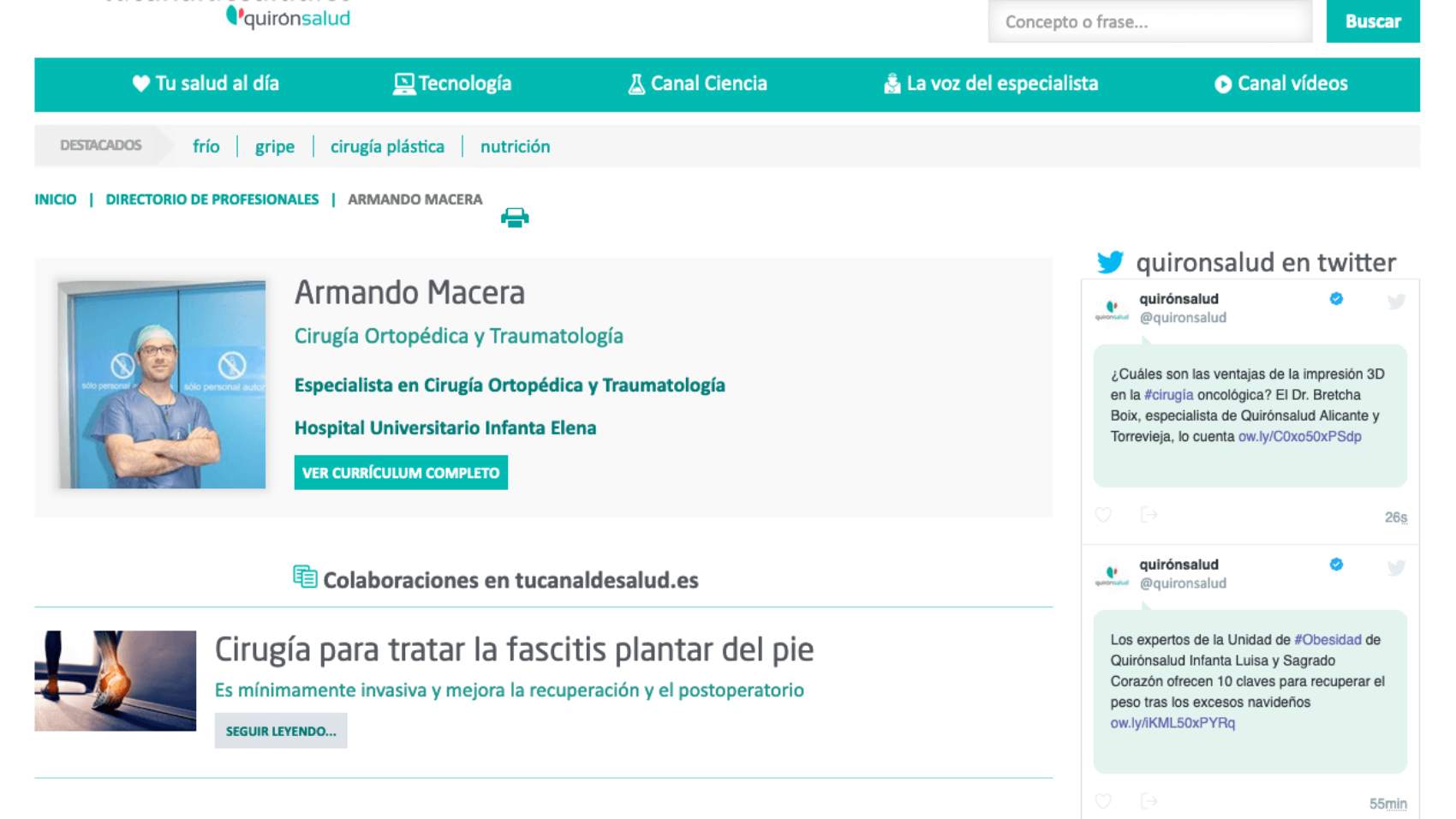Click the DESTACADOS label
Viewport: 1456px width, 819px height.
(101, 146)
